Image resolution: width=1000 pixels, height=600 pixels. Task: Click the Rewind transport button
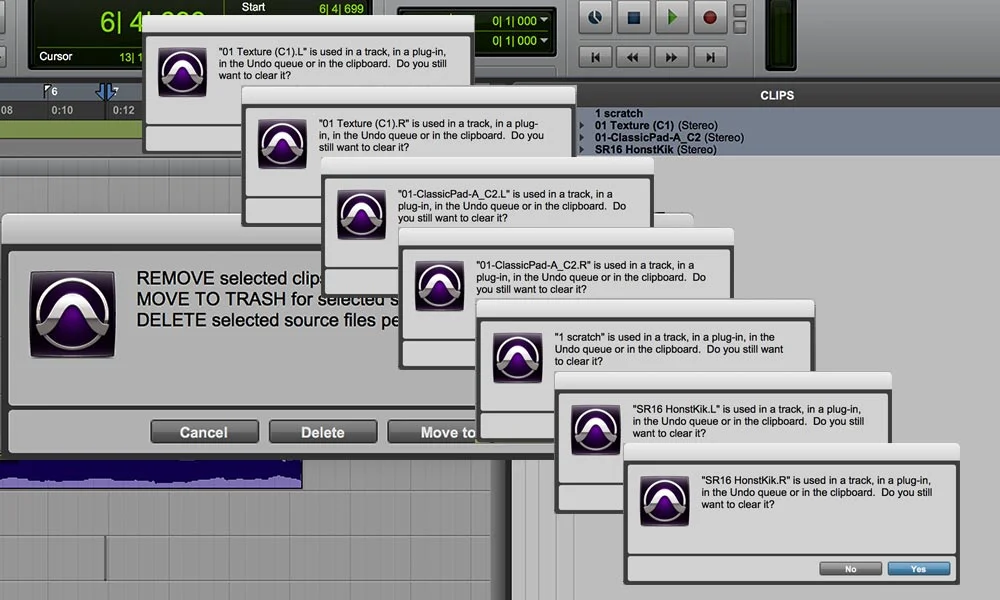point(633,57)
